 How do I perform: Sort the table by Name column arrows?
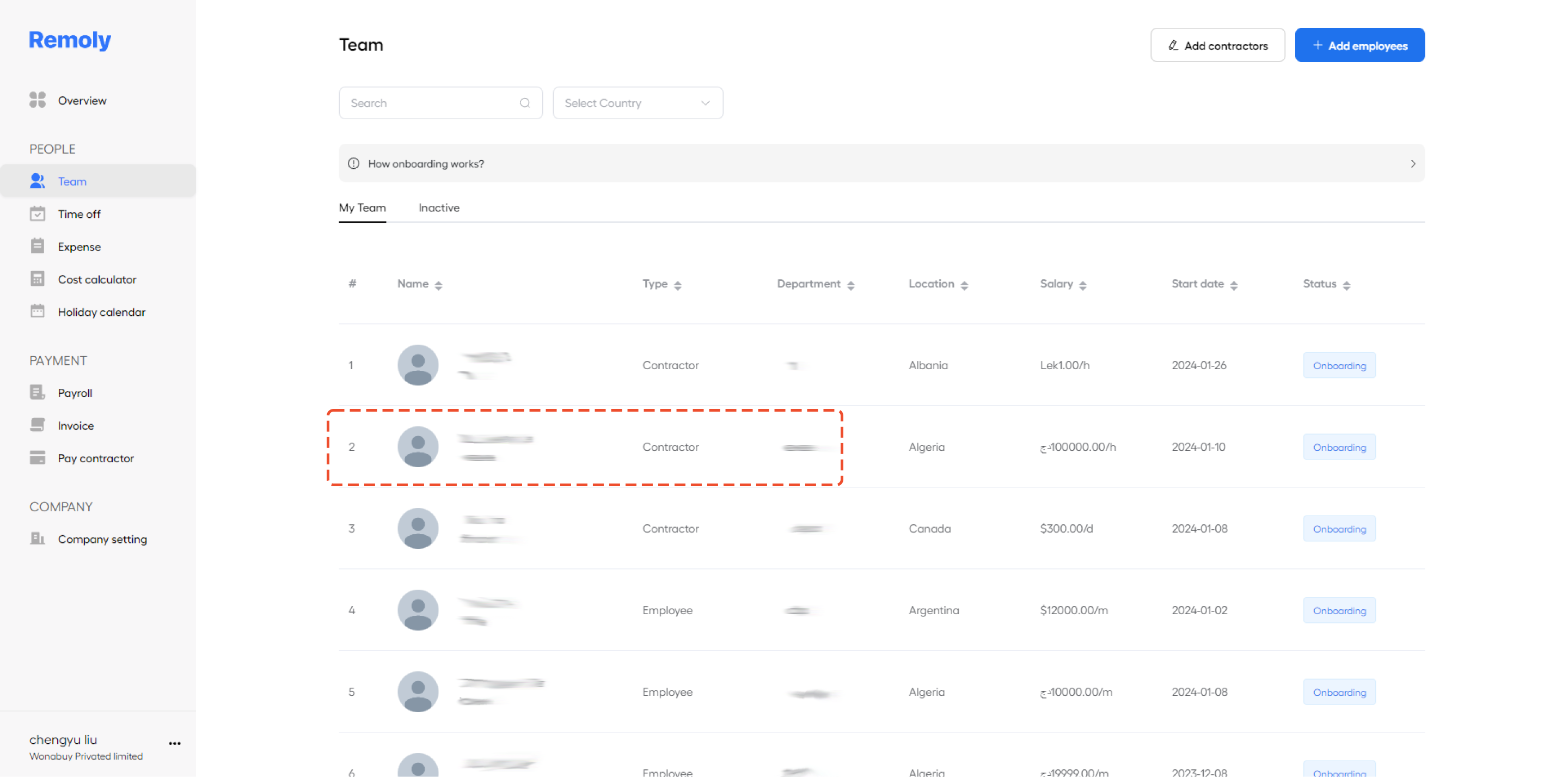tap(438, 285)
